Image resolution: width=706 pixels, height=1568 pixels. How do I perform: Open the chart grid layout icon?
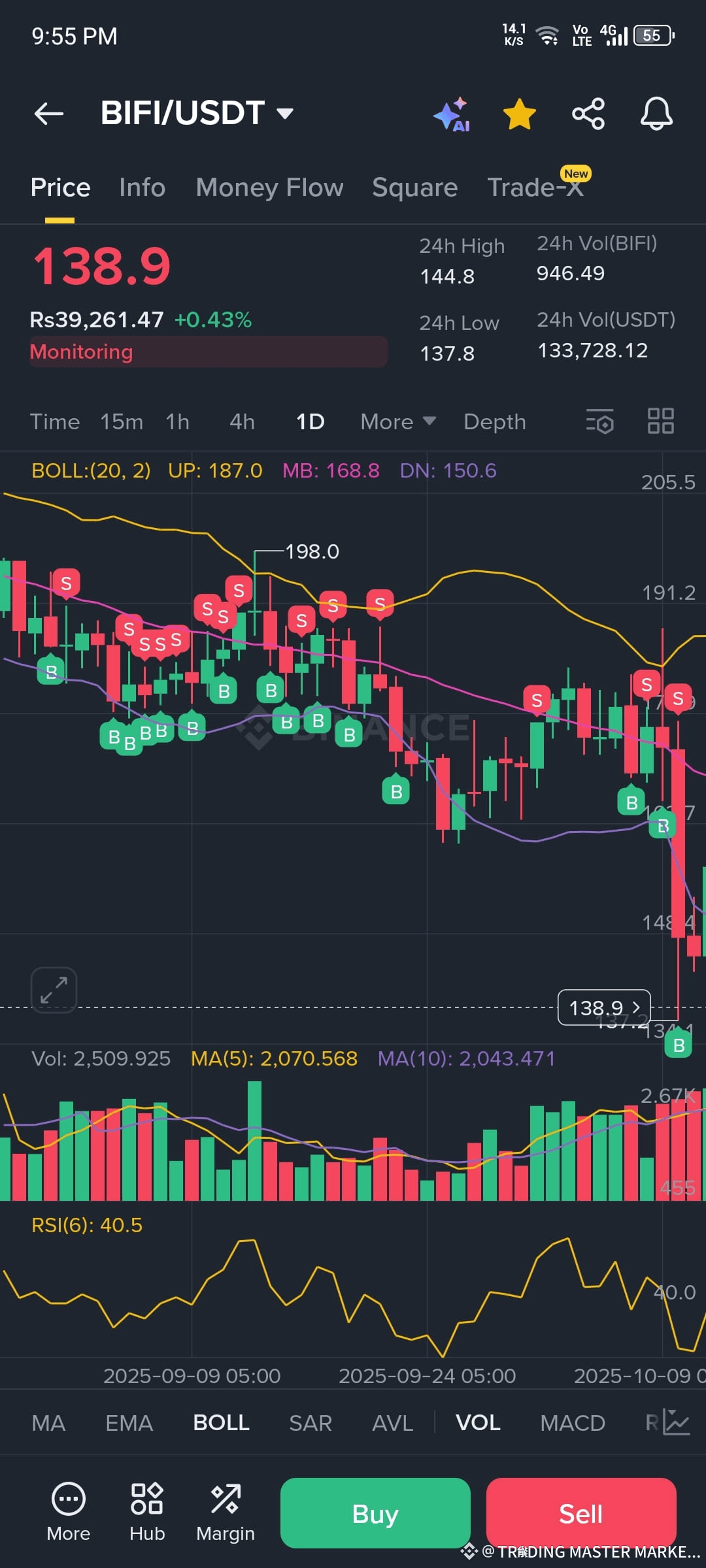pos(660,421)
